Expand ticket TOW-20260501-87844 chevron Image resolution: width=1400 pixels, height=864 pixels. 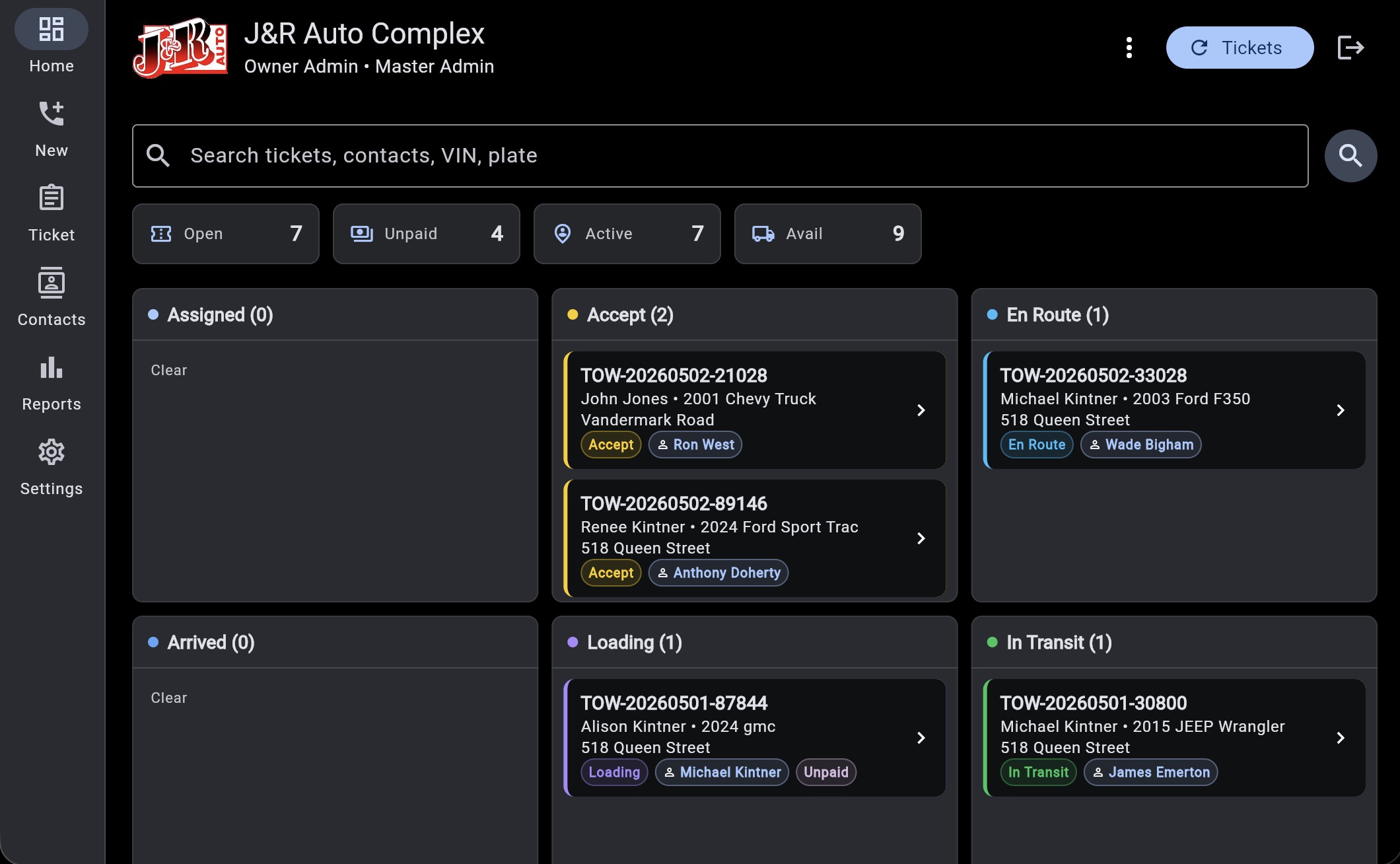(921, 738)
